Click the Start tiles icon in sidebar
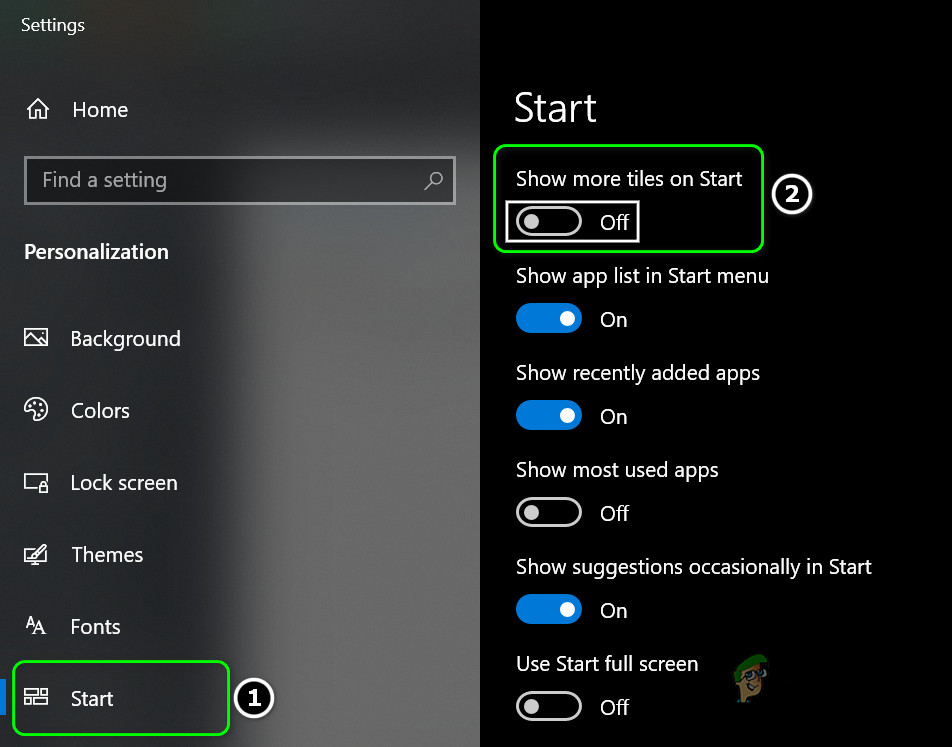The width and height of the screenshot is (952, 747). [x=36, y=697]
